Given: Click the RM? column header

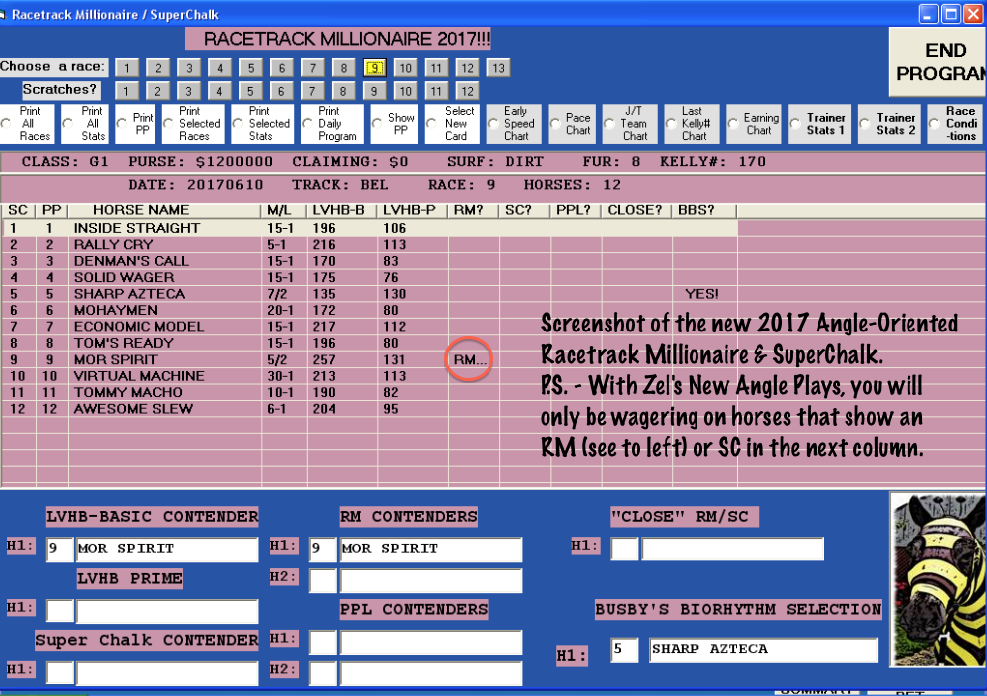Looking at the screenshot, I should pyautogui.click(x=473, y=210).
